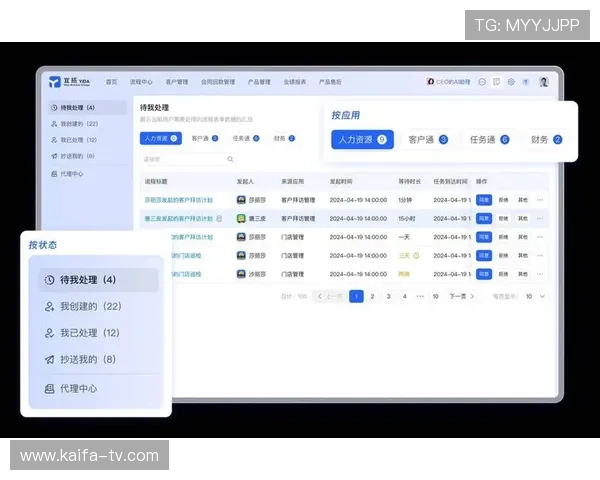Viewport: 600px width, 480px height.
Task: Open more options in the 15小时 row
Action: pos(540,219)
